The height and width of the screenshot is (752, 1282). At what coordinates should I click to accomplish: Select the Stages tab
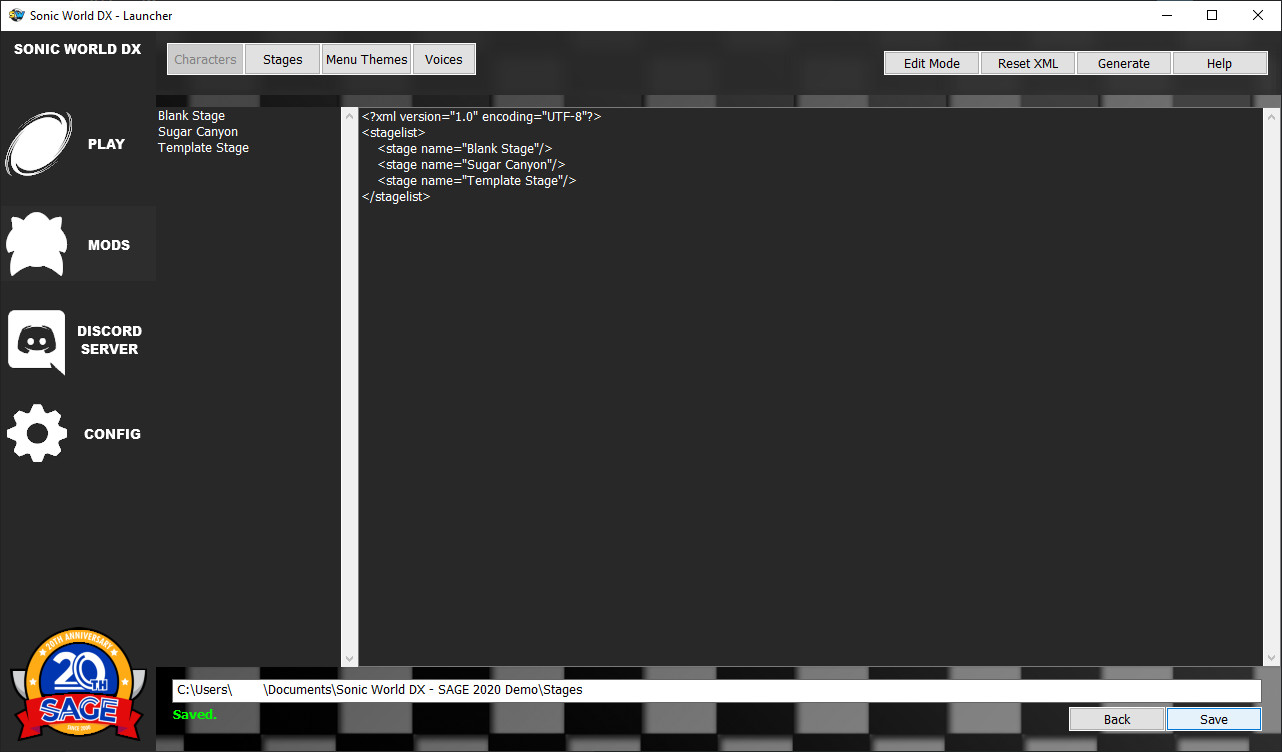[281, 59]
